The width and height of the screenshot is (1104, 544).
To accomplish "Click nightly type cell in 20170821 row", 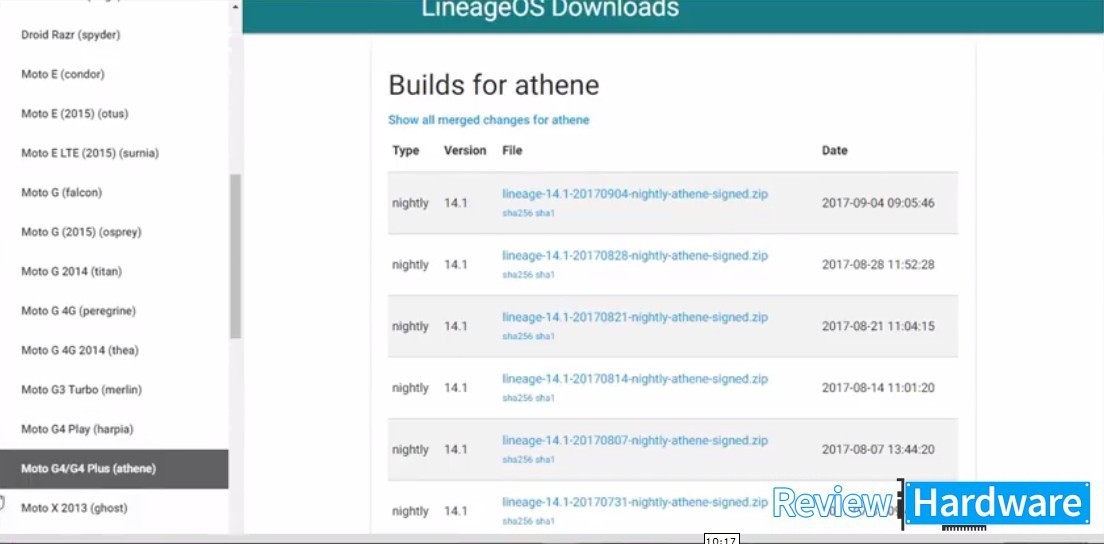I will [410, 327].
